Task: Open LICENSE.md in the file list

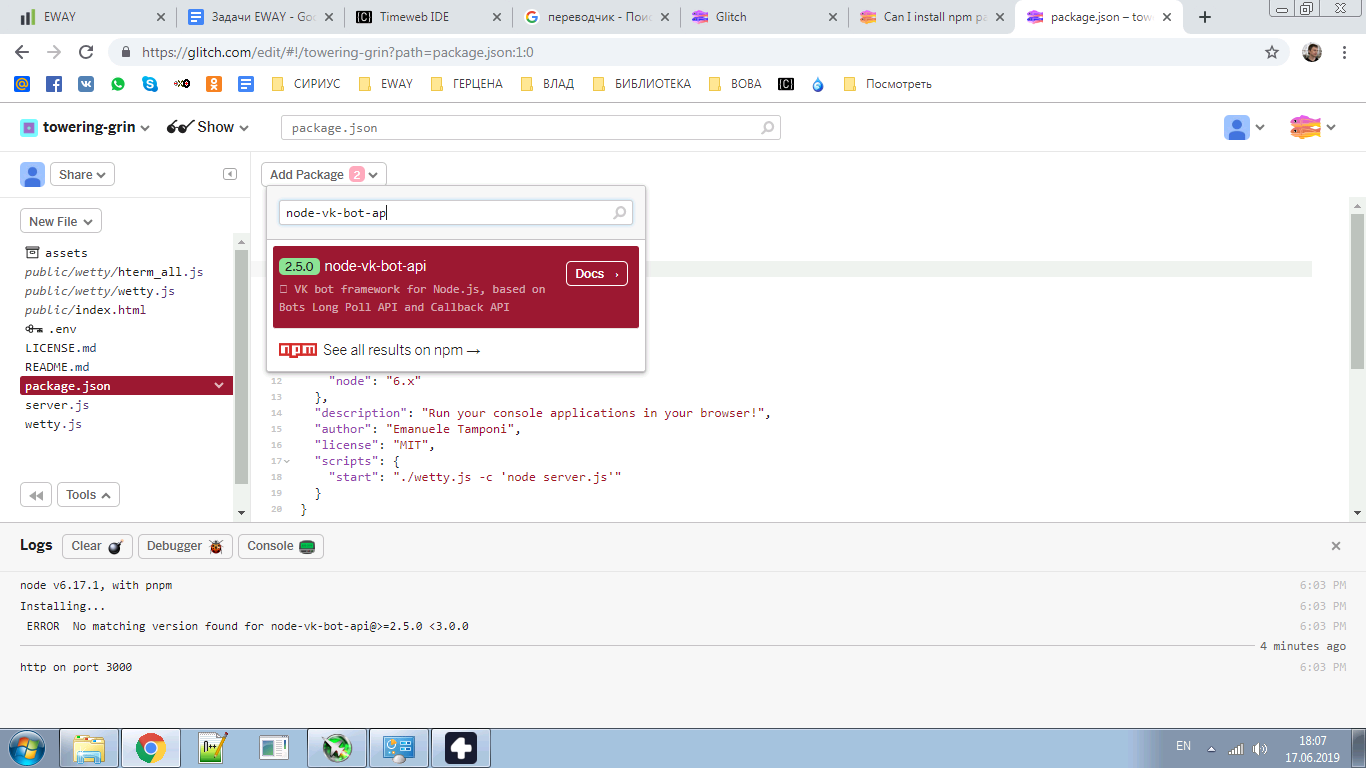Action: [x=61, y=348]
